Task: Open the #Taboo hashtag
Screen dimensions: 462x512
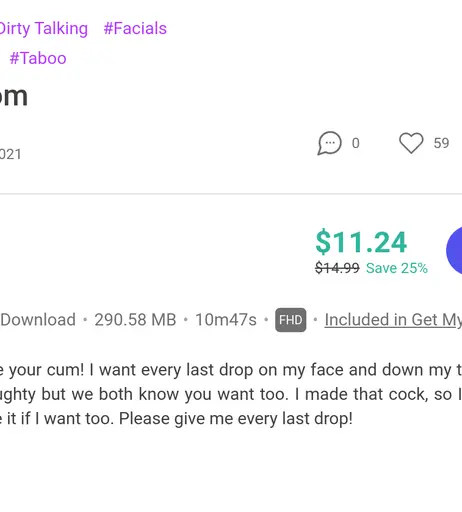Action: click(38, 58)
